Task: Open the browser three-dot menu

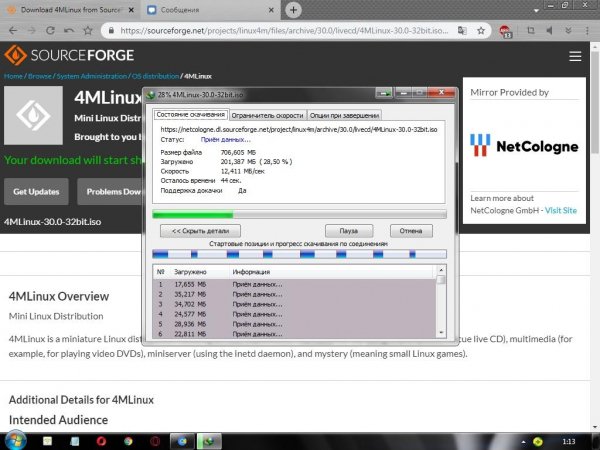Action: (x=587, y=31)
